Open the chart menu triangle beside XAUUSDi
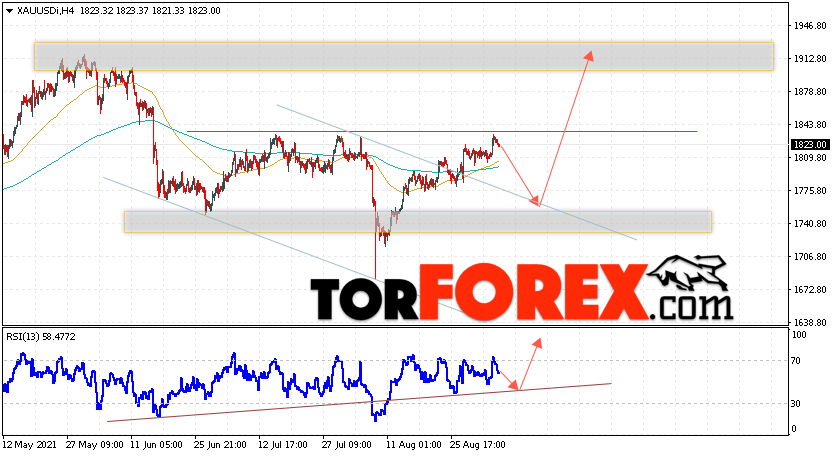Screen dimensions: 834x456 tap(10, 11)
